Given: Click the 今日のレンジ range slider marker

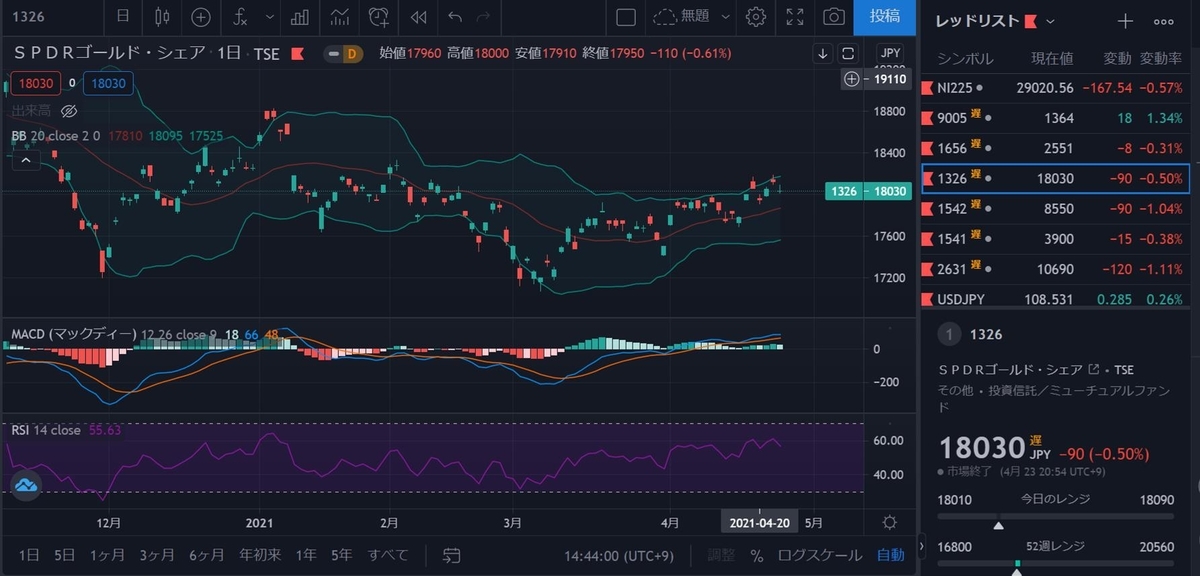Looking at the screenshot, I should [x=997, y=524].
